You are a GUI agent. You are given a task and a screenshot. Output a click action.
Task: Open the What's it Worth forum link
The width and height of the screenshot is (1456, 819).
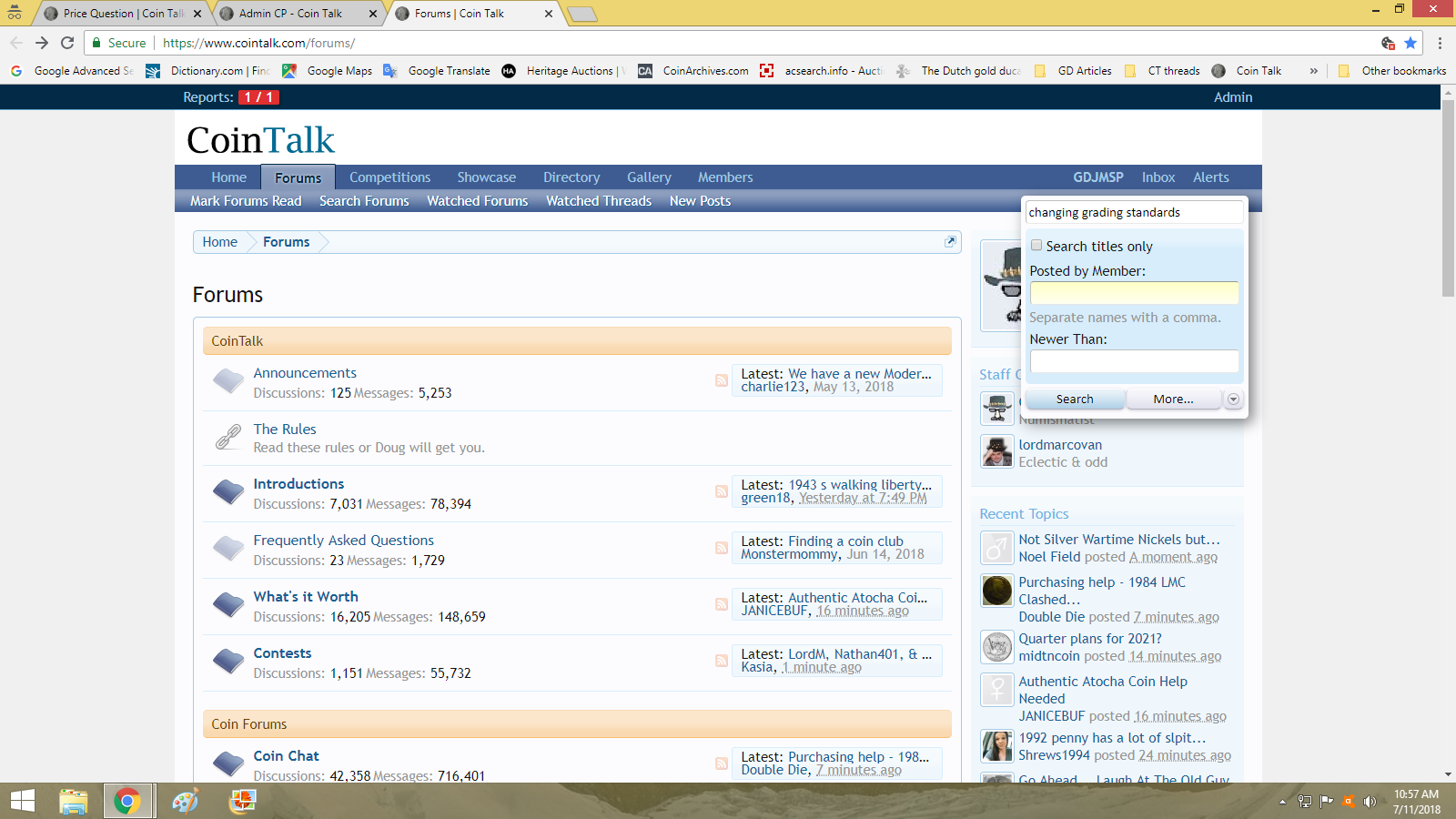[x=306, y=597]
